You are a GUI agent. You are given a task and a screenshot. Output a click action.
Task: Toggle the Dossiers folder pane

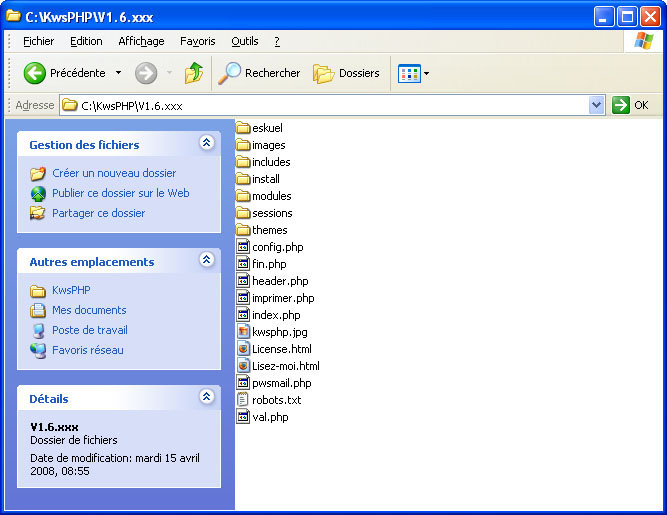pos(346,73)
